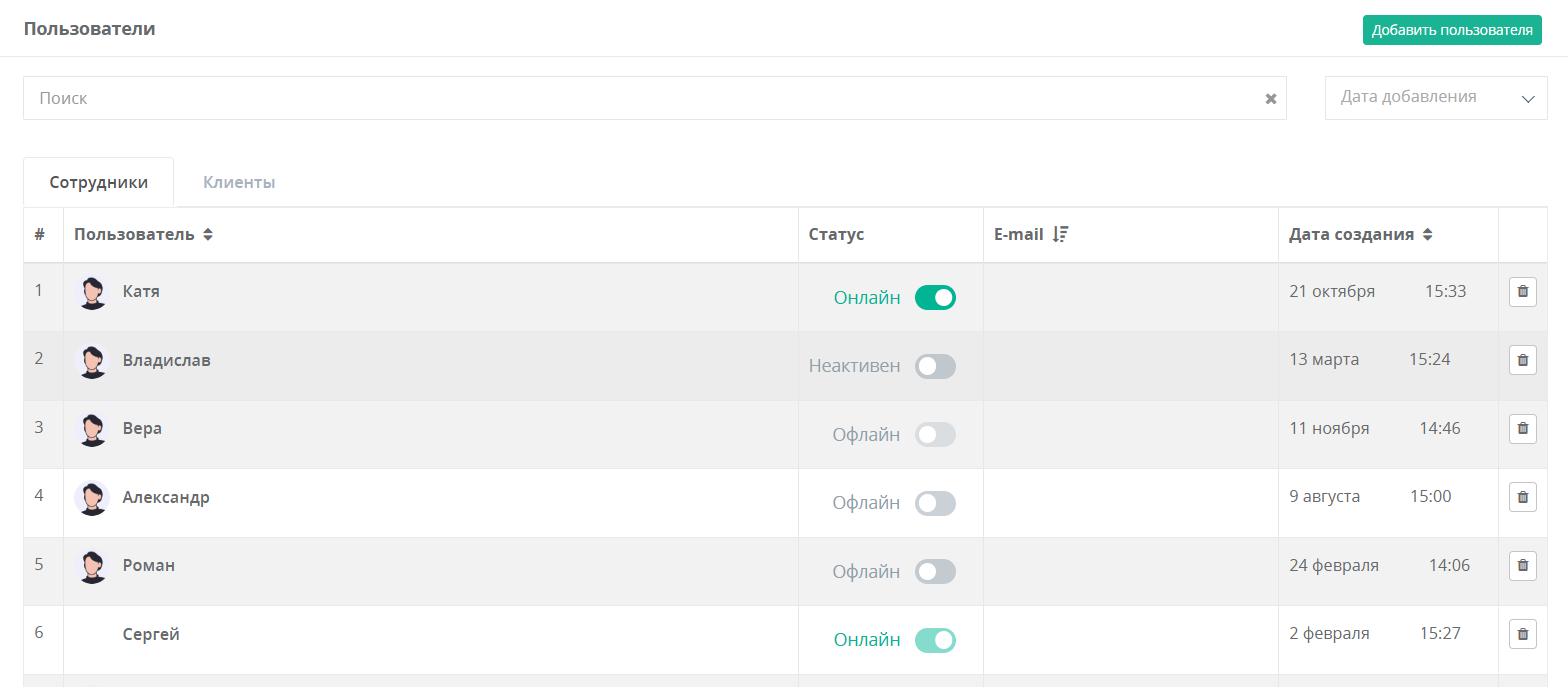Image resolution: width=1568 pixels, height=687 pixels.
Task: Click the Пользователи page heading
Action: coord(89,28)
